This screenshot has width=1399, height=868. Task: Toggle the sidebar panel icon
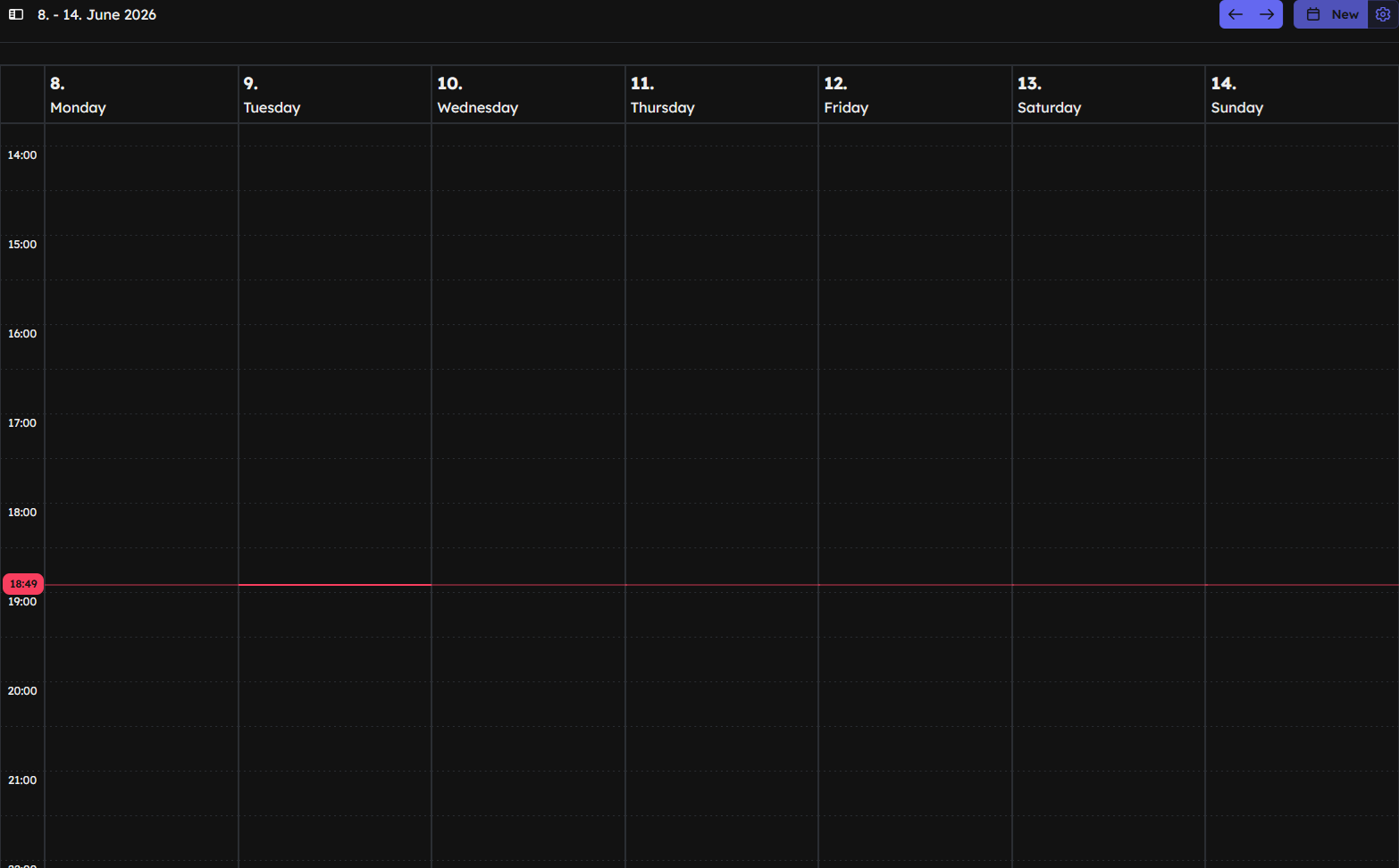16,14
